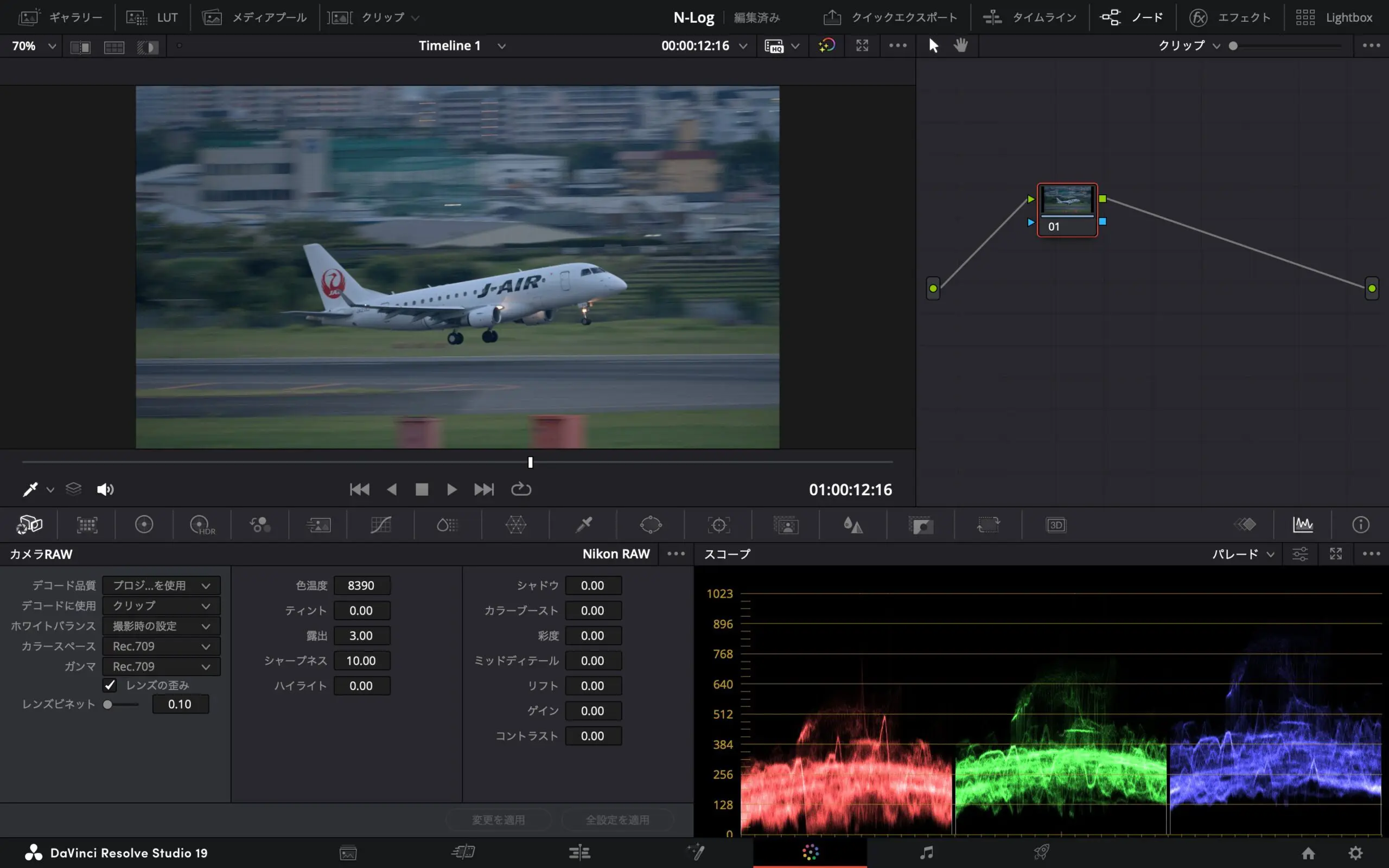Open the Sizing palette
The width and height of the screenshot is (1389, 868).
click(989, 525)
